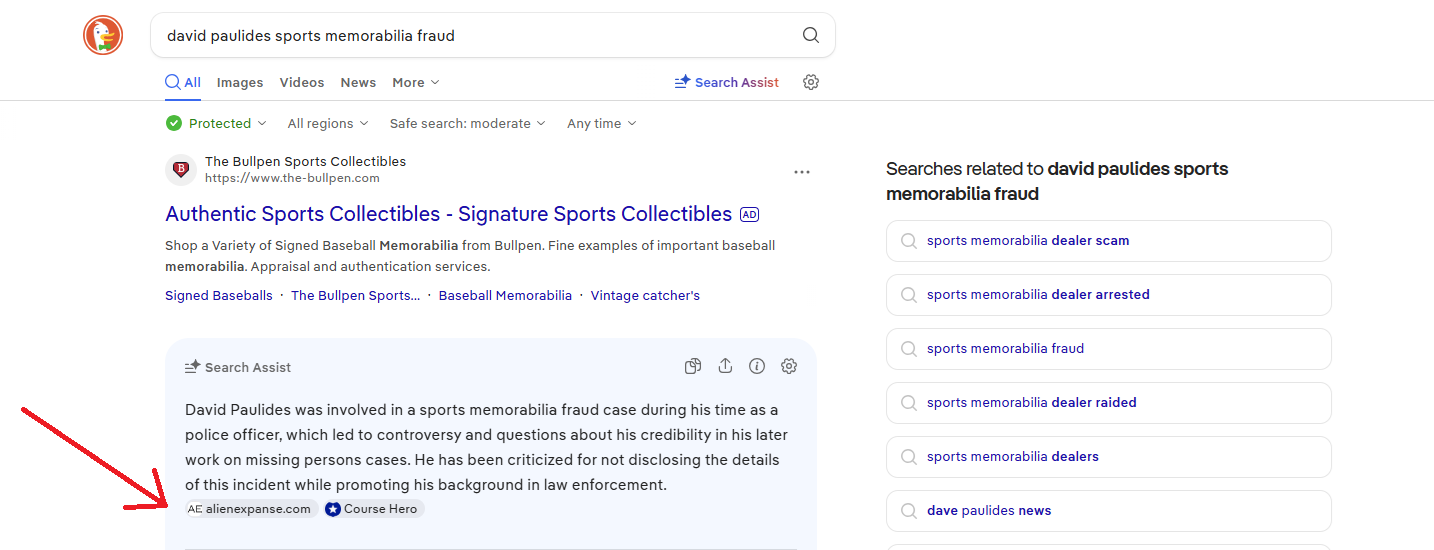Copy the Search Assist answer icon
The width and height of the screenshot is (1434, 550).
[x=693, y=366]
